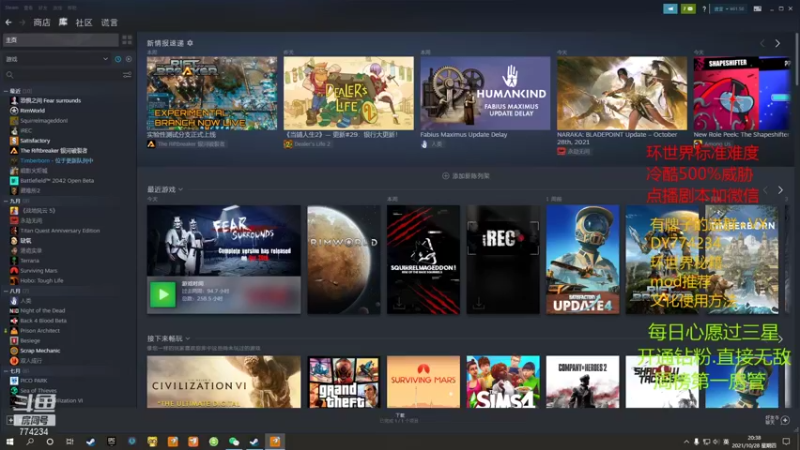Open Steam help question mark

704,9
